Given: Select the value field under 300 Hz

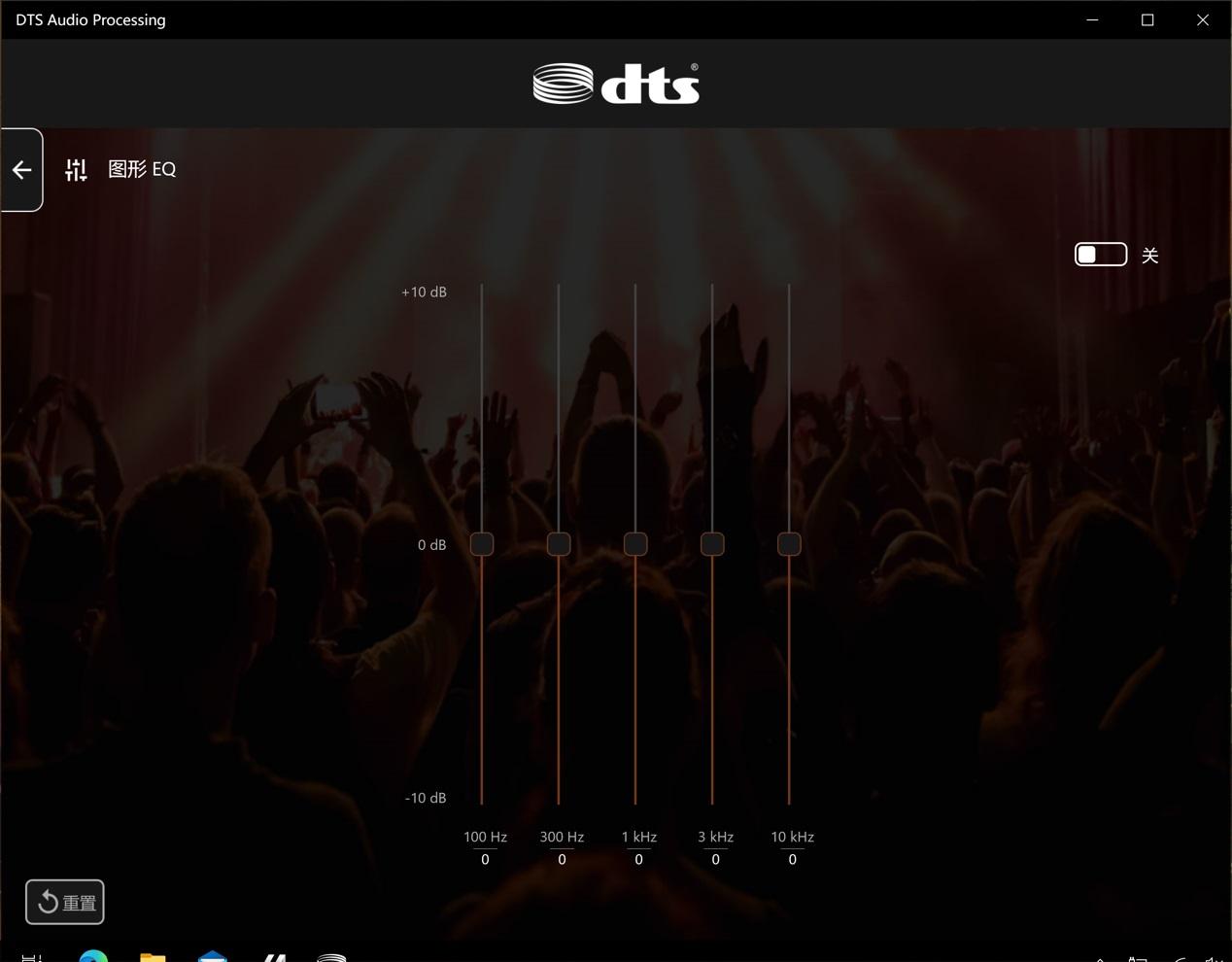Looking at the screenshot, I should click(562, 859).
